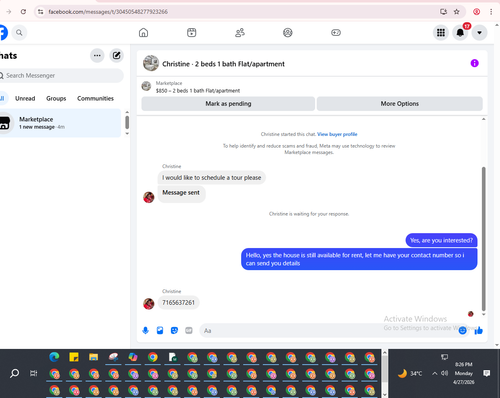Open the Friends icon in top navigation
500x398 pixels.
point(240,33)
